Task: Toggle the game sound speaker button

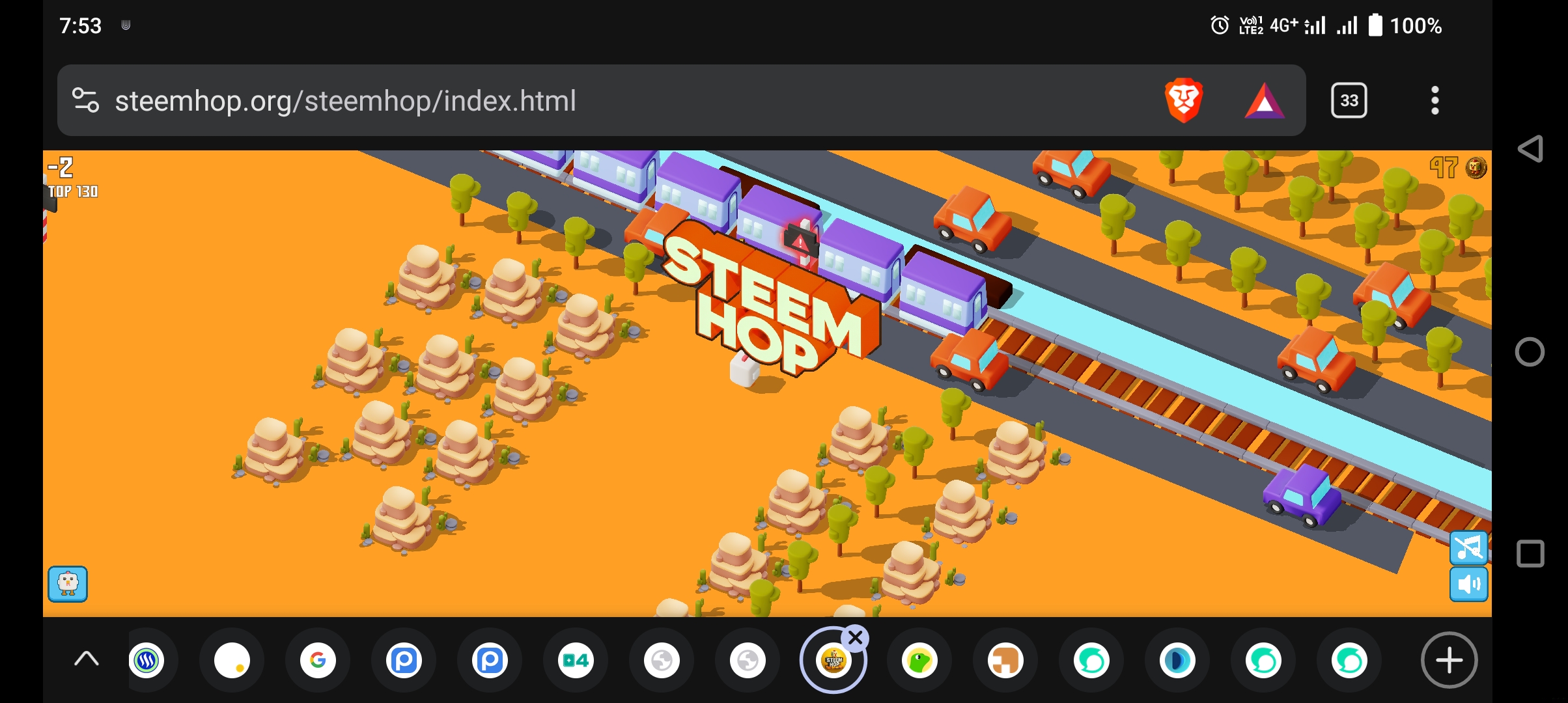Action: coord(1468,584)
